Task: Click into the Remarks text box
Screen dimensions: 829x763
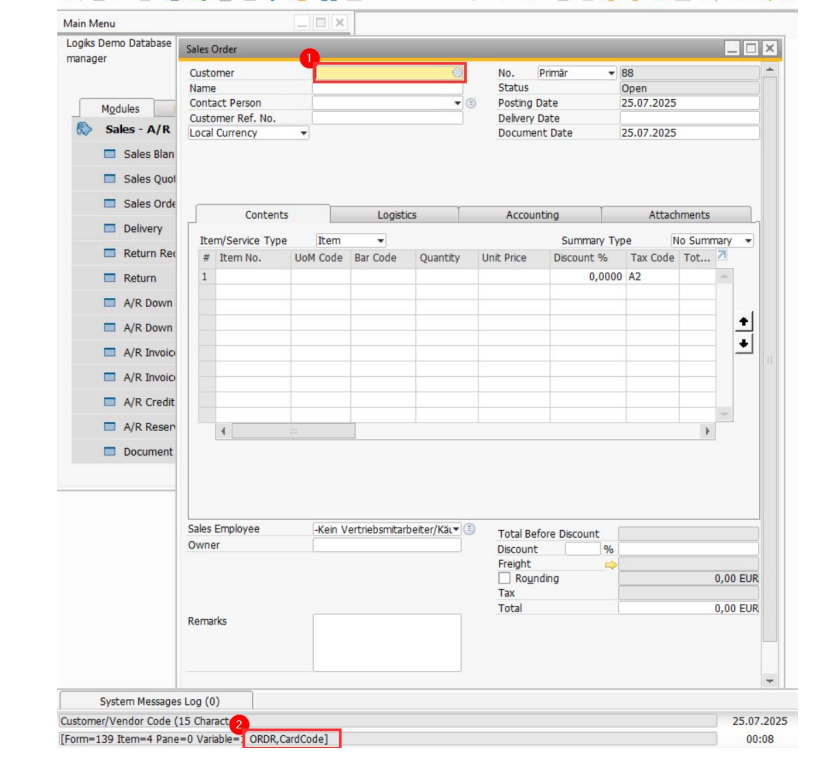Action: pos(386,642)
